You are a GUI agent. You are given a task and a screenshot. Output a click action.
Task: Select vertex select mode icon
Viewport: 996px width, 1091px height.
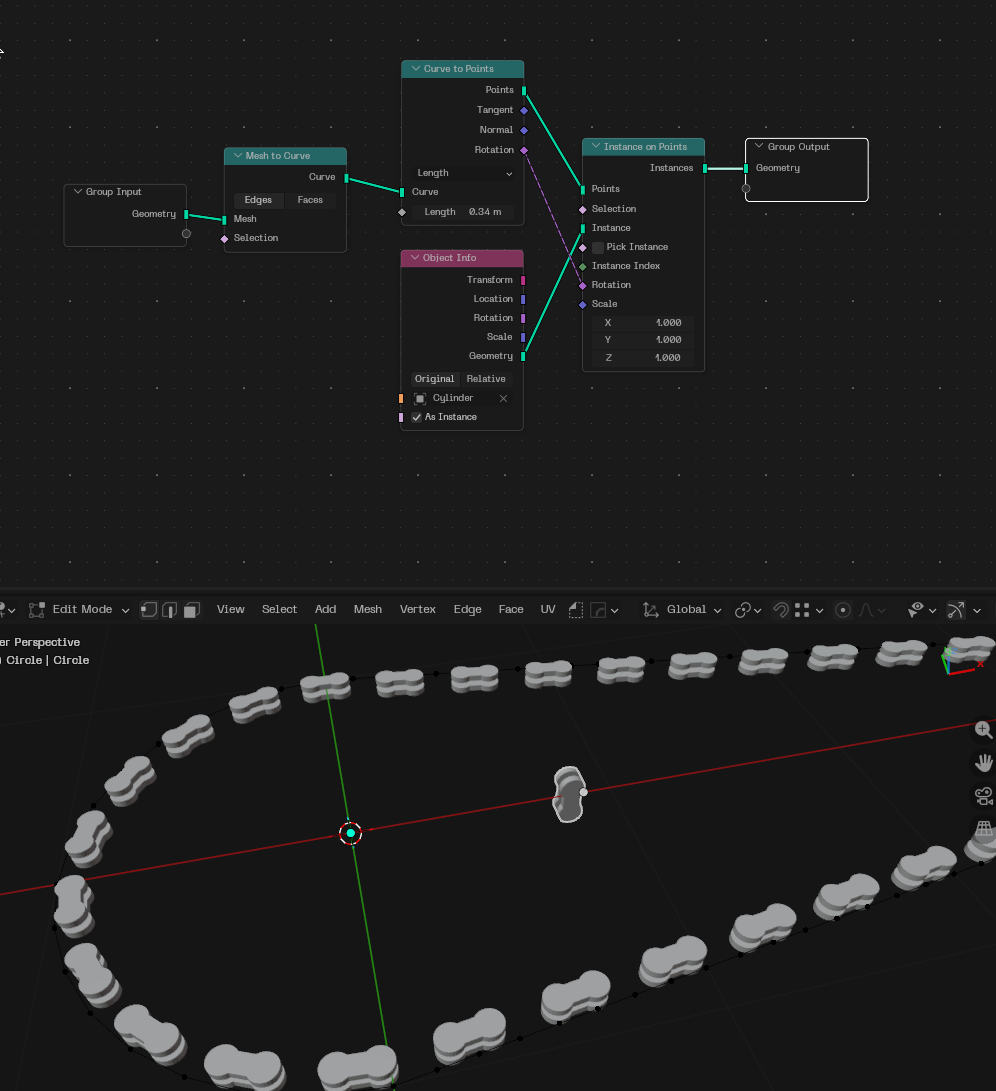coord(149,609)
